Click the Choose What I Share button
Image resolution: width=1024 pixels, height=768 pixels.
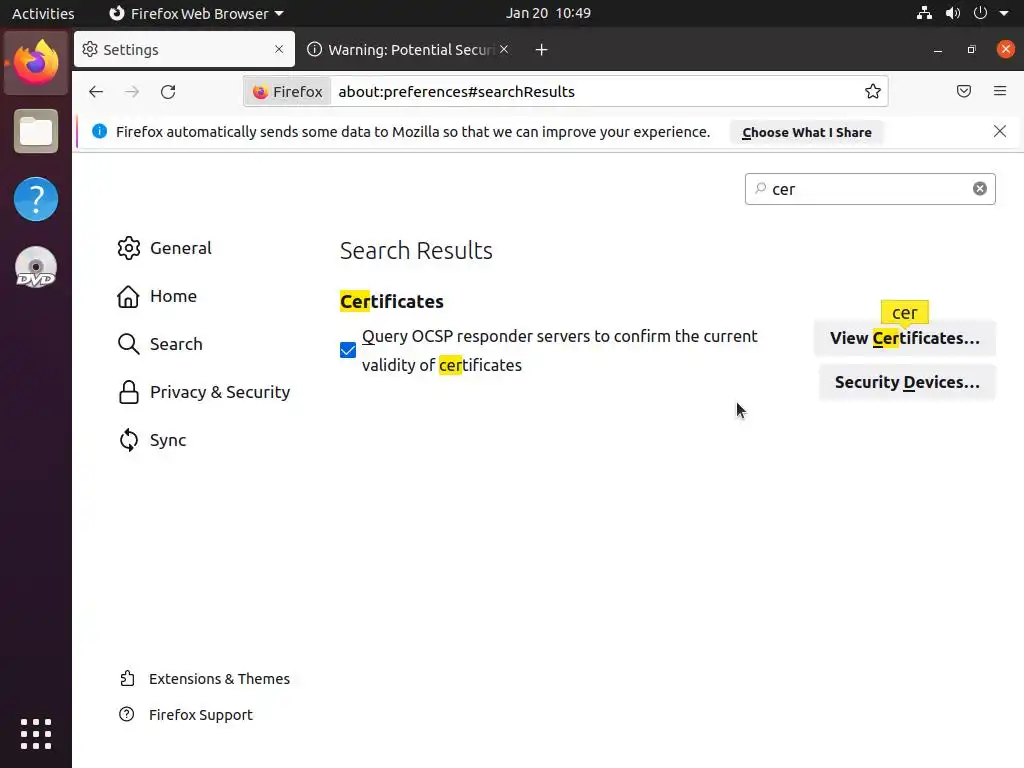pyautogui.click(x=806, y=132)
